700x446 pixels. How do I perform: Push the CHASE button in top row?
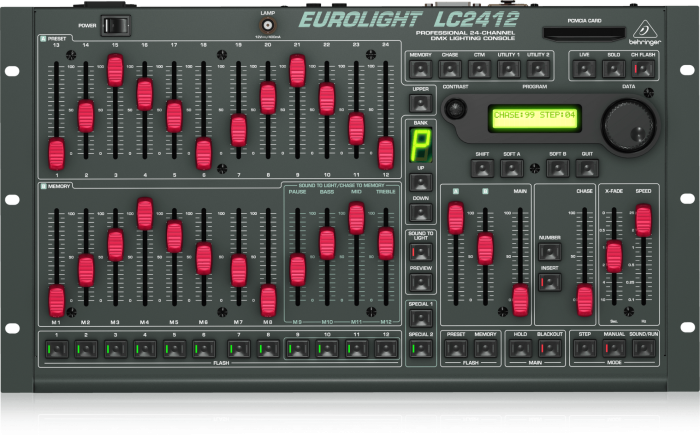450,69
